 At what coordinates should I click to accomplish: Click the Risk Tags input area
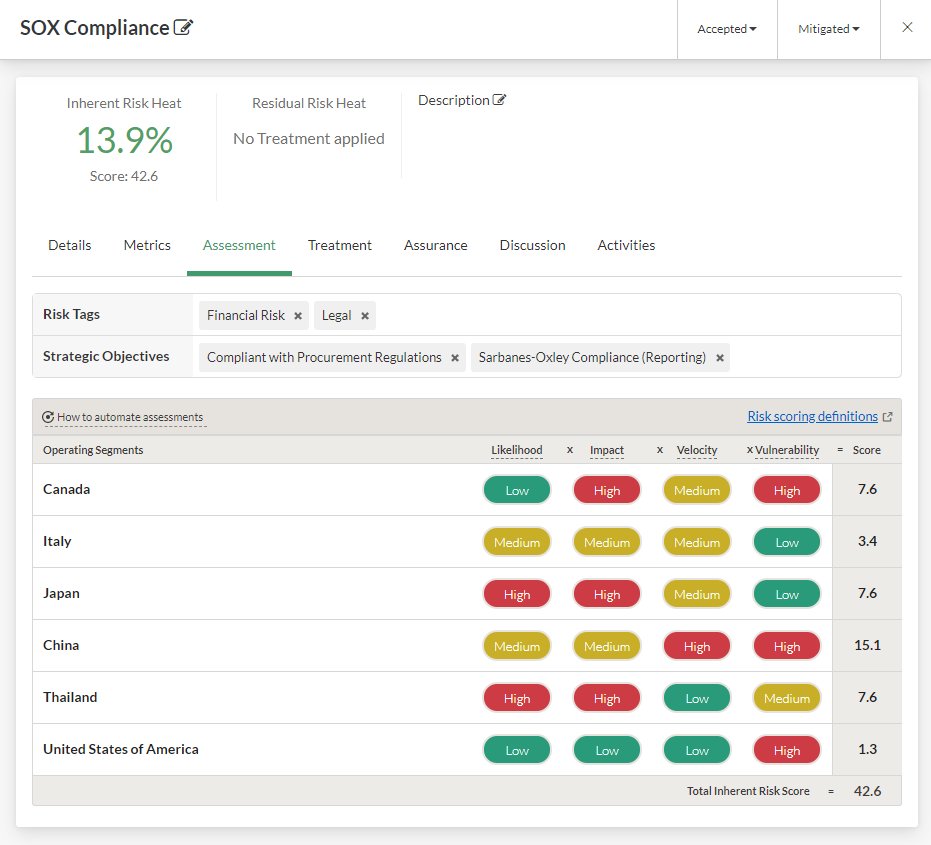[x=546, y=315]
